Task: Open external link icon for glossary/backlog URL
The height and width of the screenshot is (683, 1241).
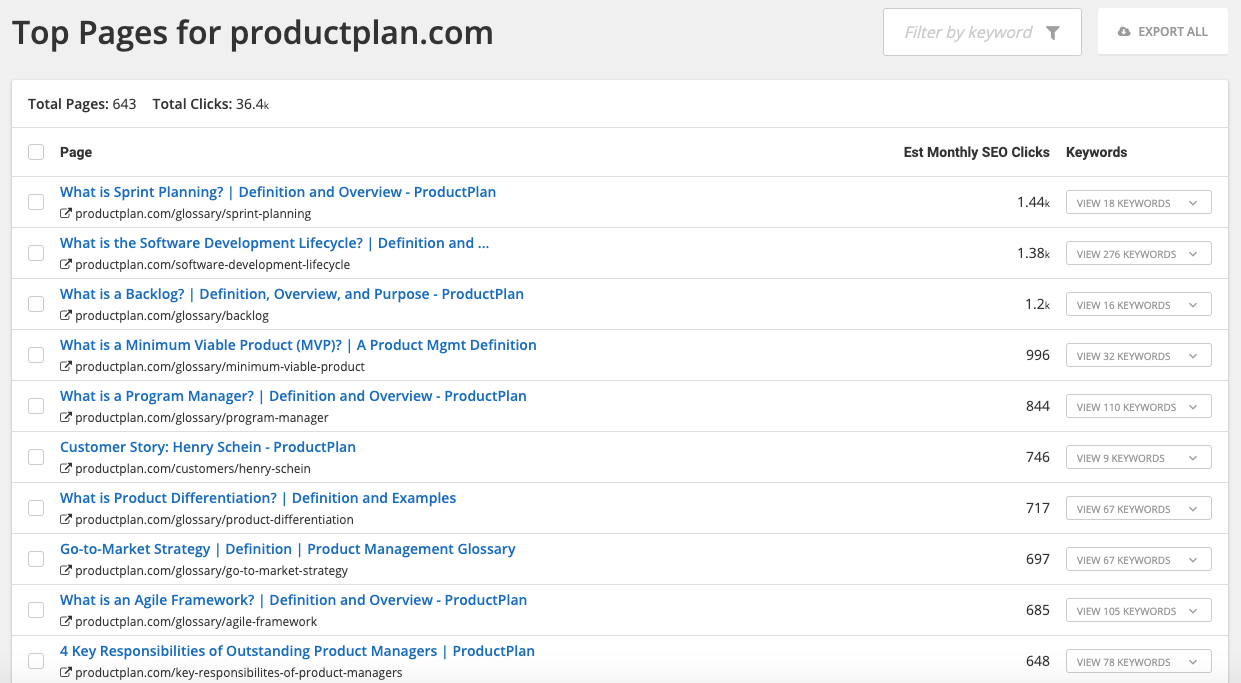Action: (x=66, y=315)
